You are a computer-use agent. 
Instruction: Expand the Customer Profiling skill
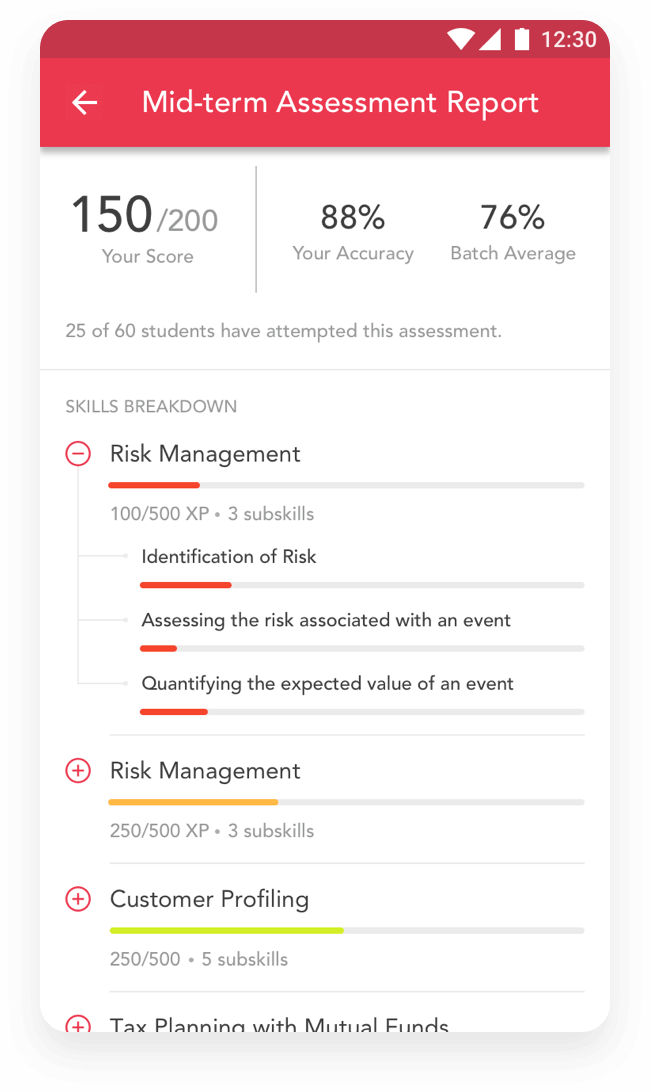(78, 899)
